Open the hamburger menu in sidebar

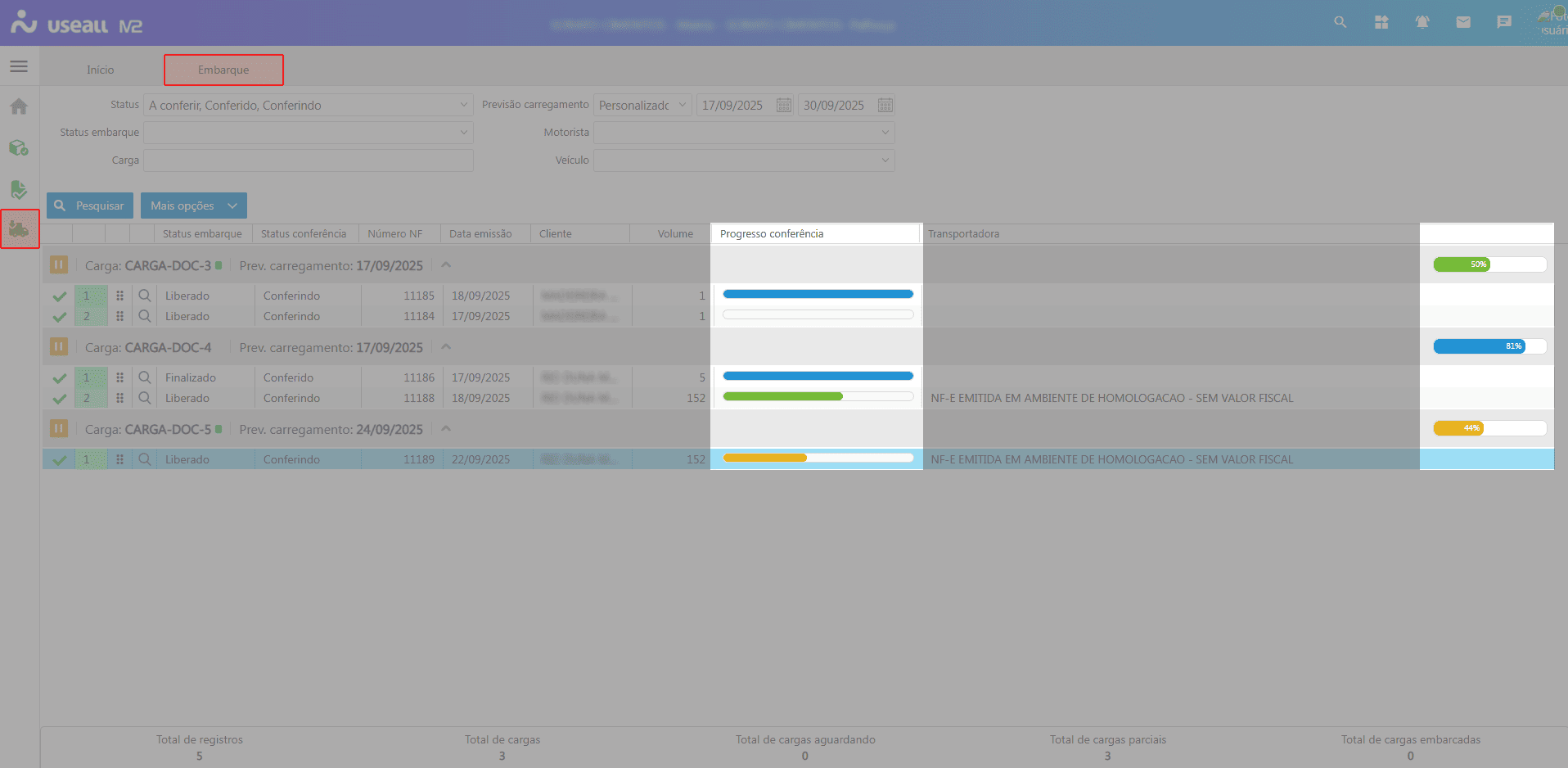[x=19, y=66]
